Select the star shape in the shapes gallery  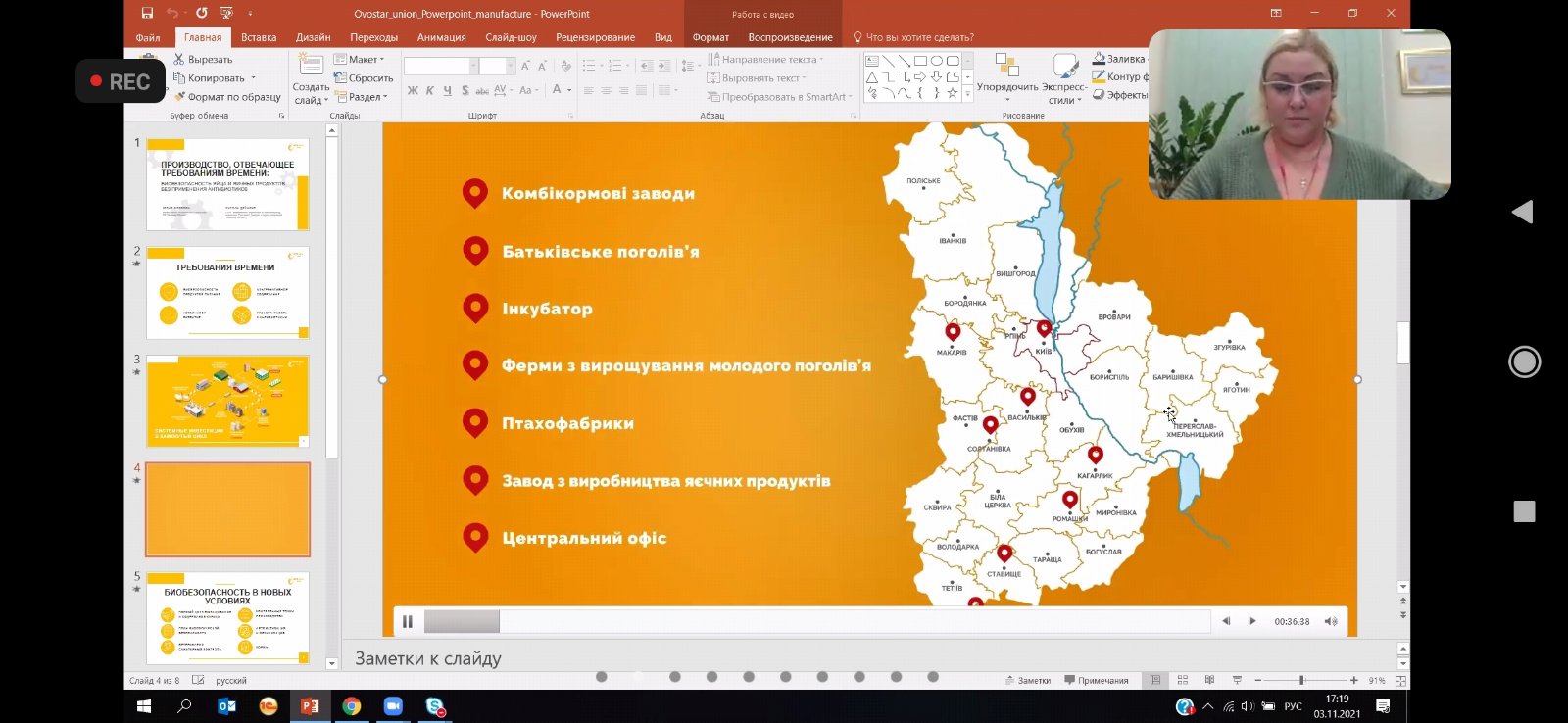[x=953, y=93]
